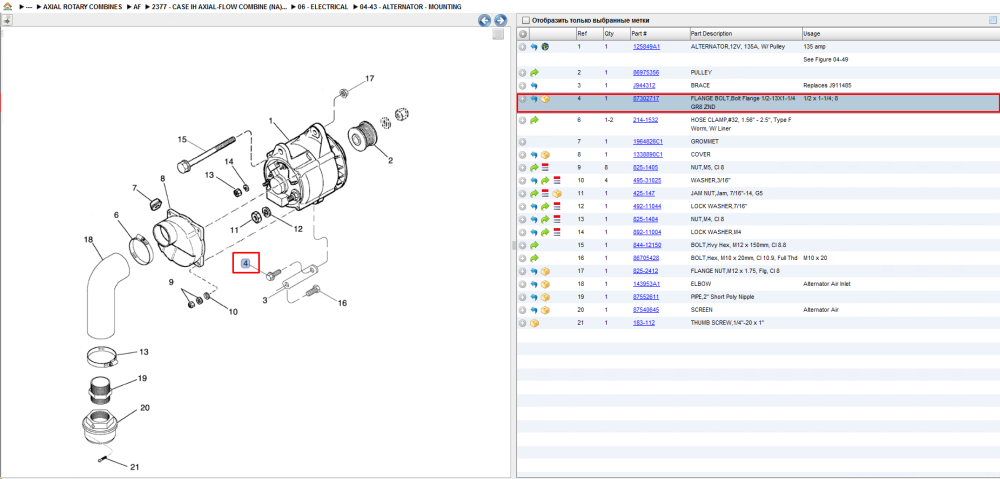The width and height of the screenshot is (1000, 479).
Task: Navigate to the next figure with the forward arrow
Action: tap(500, 20)
